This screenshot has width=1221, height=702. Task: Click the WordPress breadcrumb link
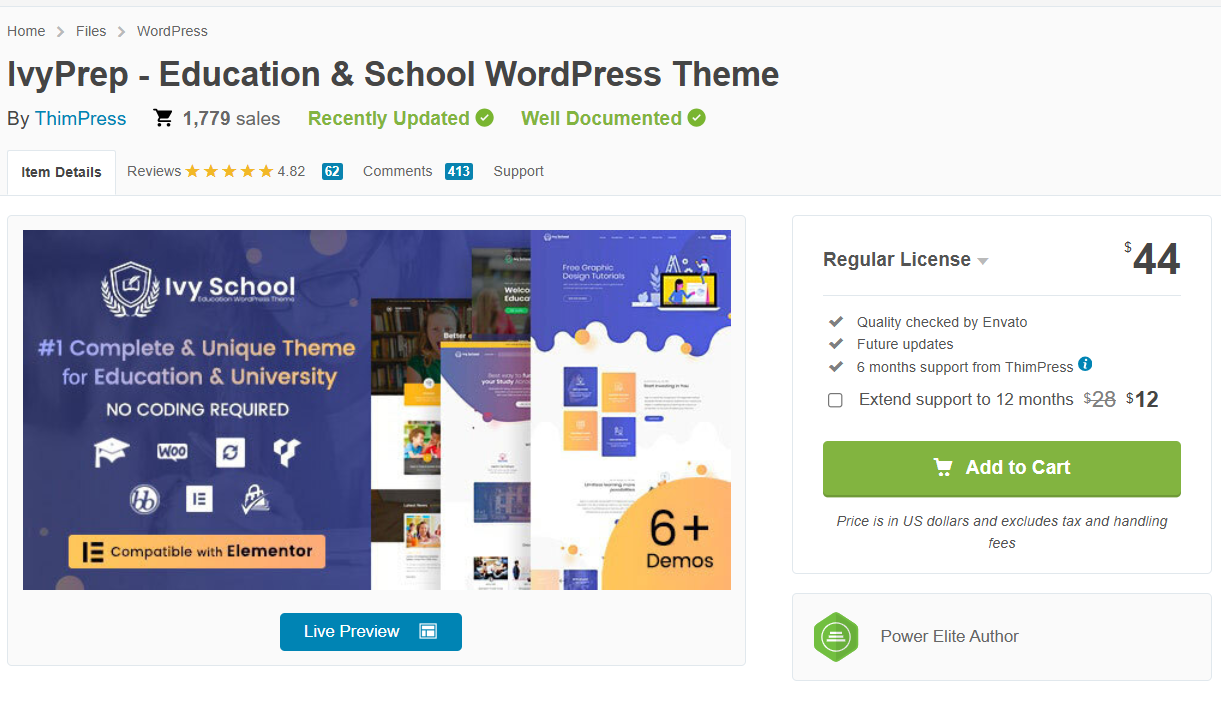(172, 31)
